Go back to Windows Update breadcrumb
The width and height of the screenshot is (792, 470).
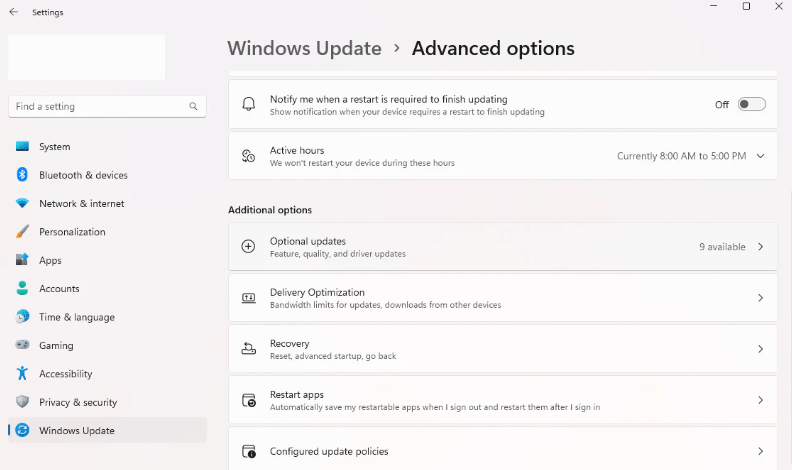pos(304,48)
